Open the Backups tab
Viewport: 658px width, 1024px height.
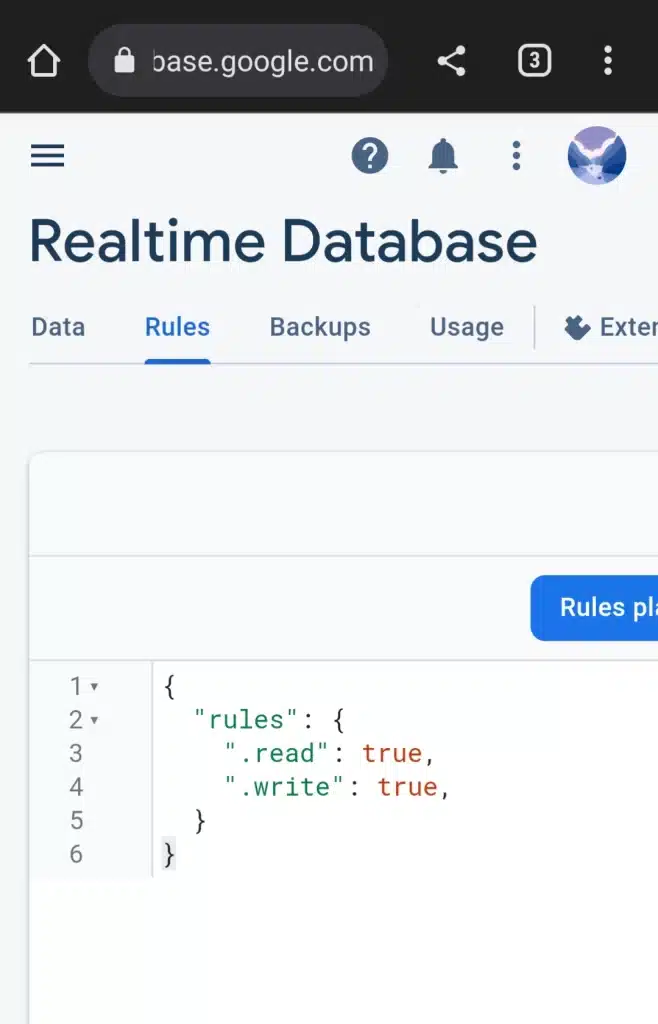320,327
